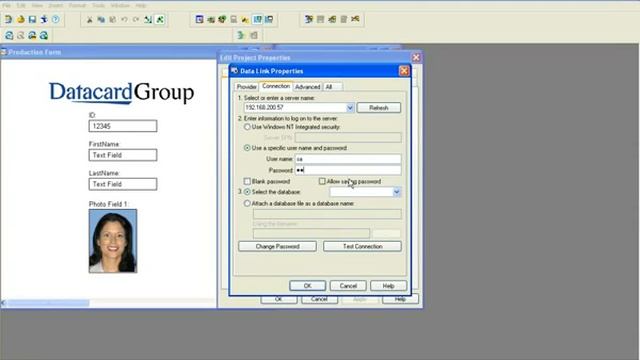This screenshot has width=640, height=360.
Task: Click the Refresh button
Action: [379, 108]
